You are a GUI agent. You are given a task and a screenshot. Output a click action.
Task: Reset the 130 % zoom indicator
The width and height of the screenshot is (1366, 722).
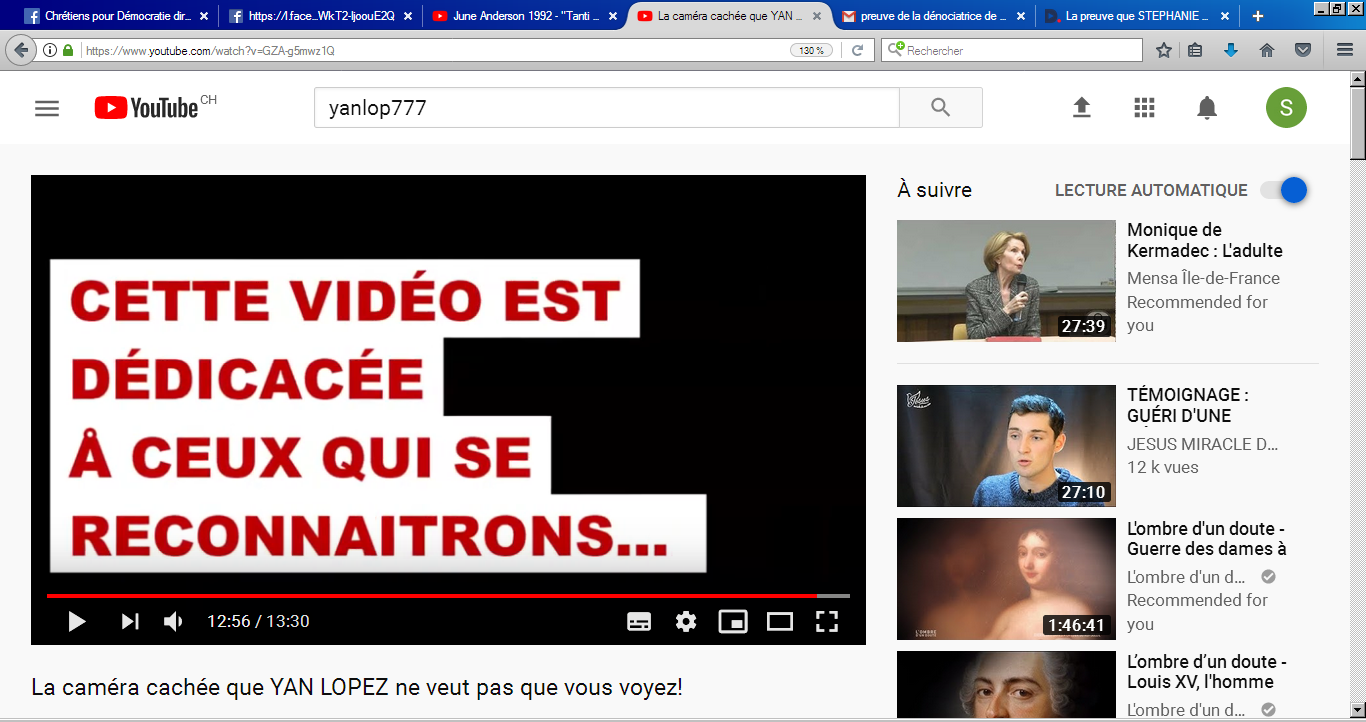[x=811, y=50]
